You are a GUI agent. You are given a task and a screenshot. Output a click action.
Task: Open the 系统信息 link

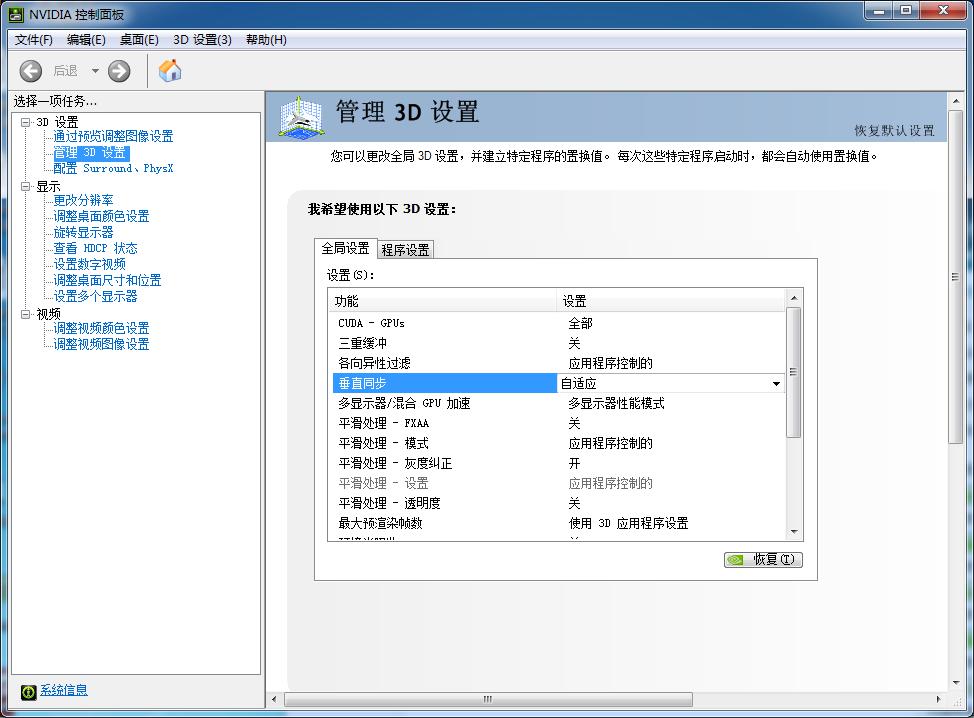tap(64, 690)
